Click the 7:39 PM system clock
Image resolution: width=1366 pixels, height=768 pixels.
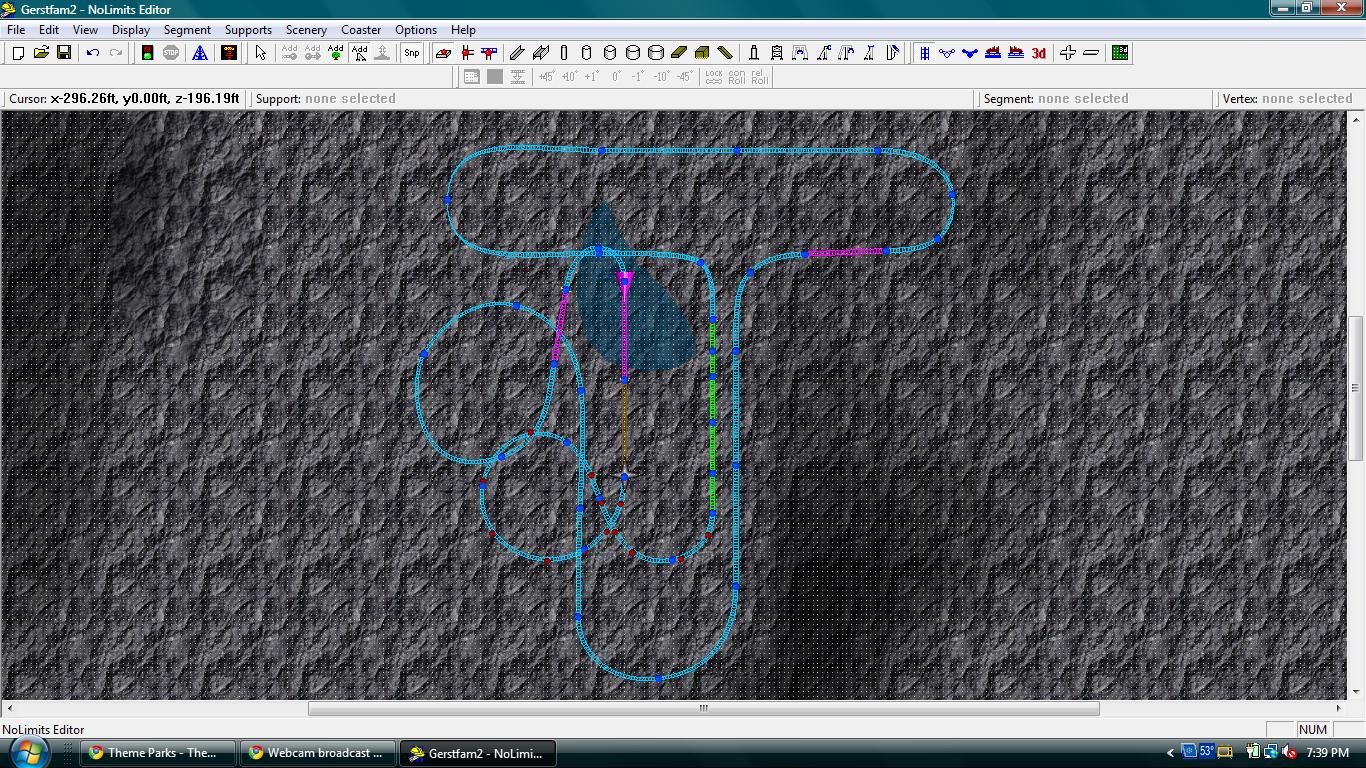pos(1327,753)
